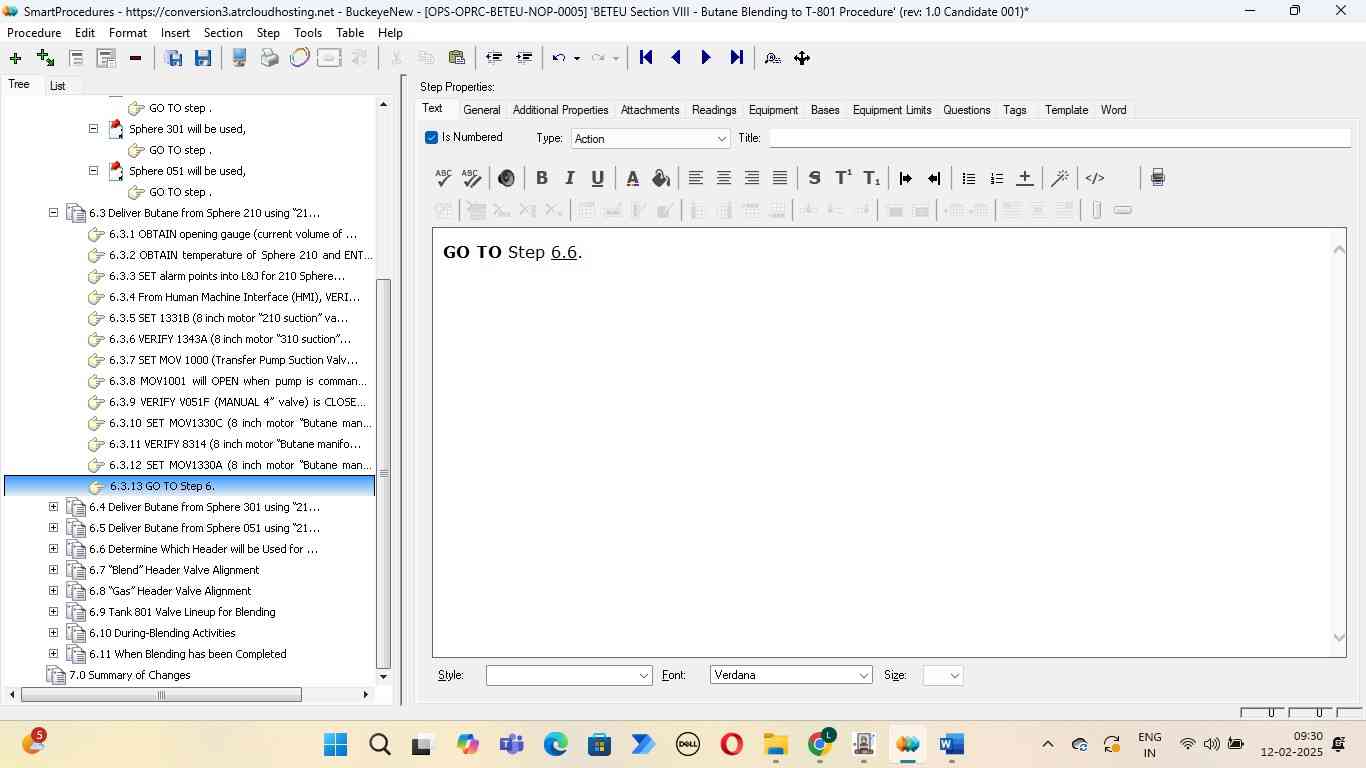1366x768 pixels.
Task: Uncheck the Is Numbered checkbox
Action: 432,138
